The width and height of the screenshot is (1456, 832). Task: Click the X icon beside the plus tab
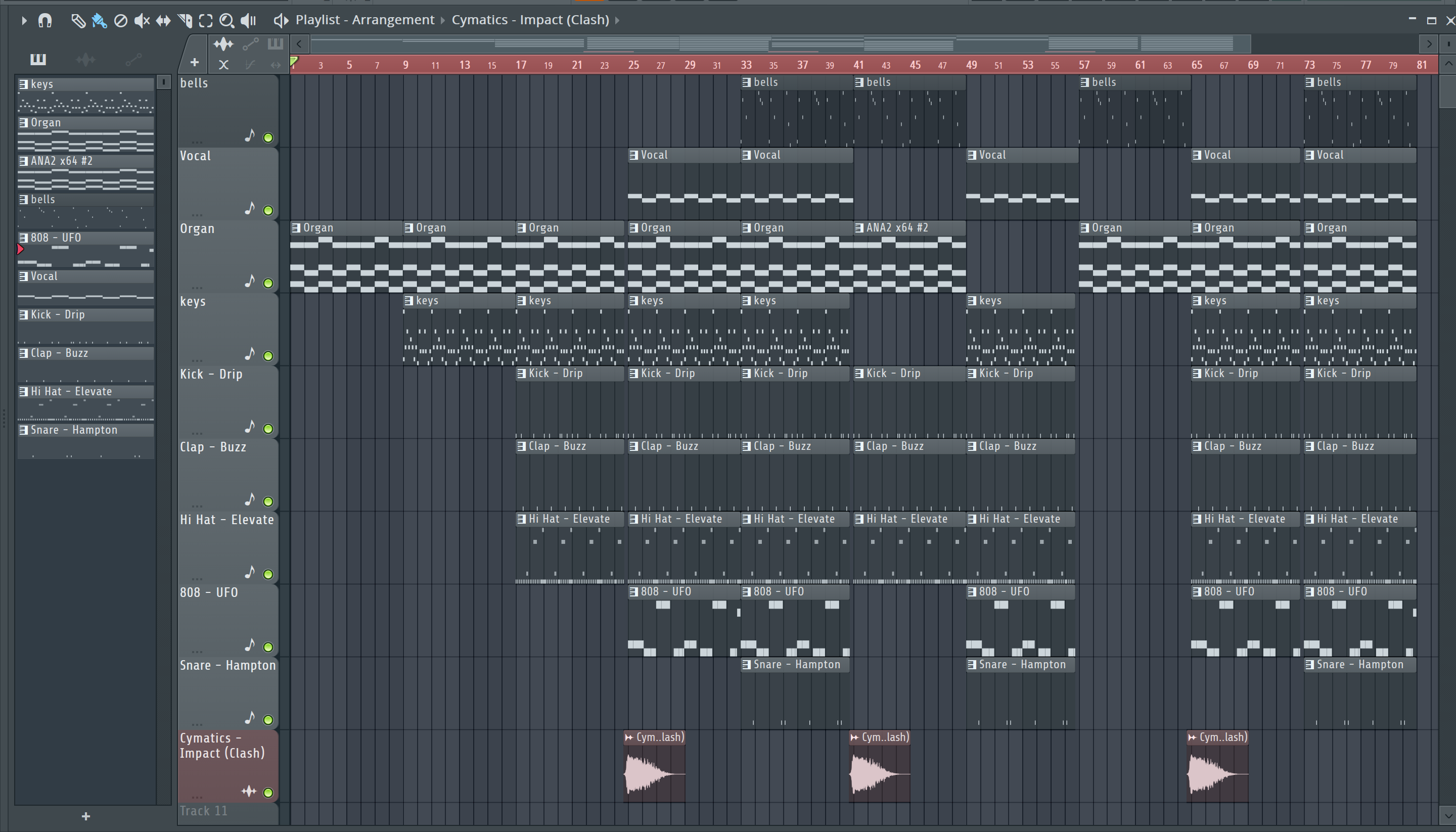point(223,65)
